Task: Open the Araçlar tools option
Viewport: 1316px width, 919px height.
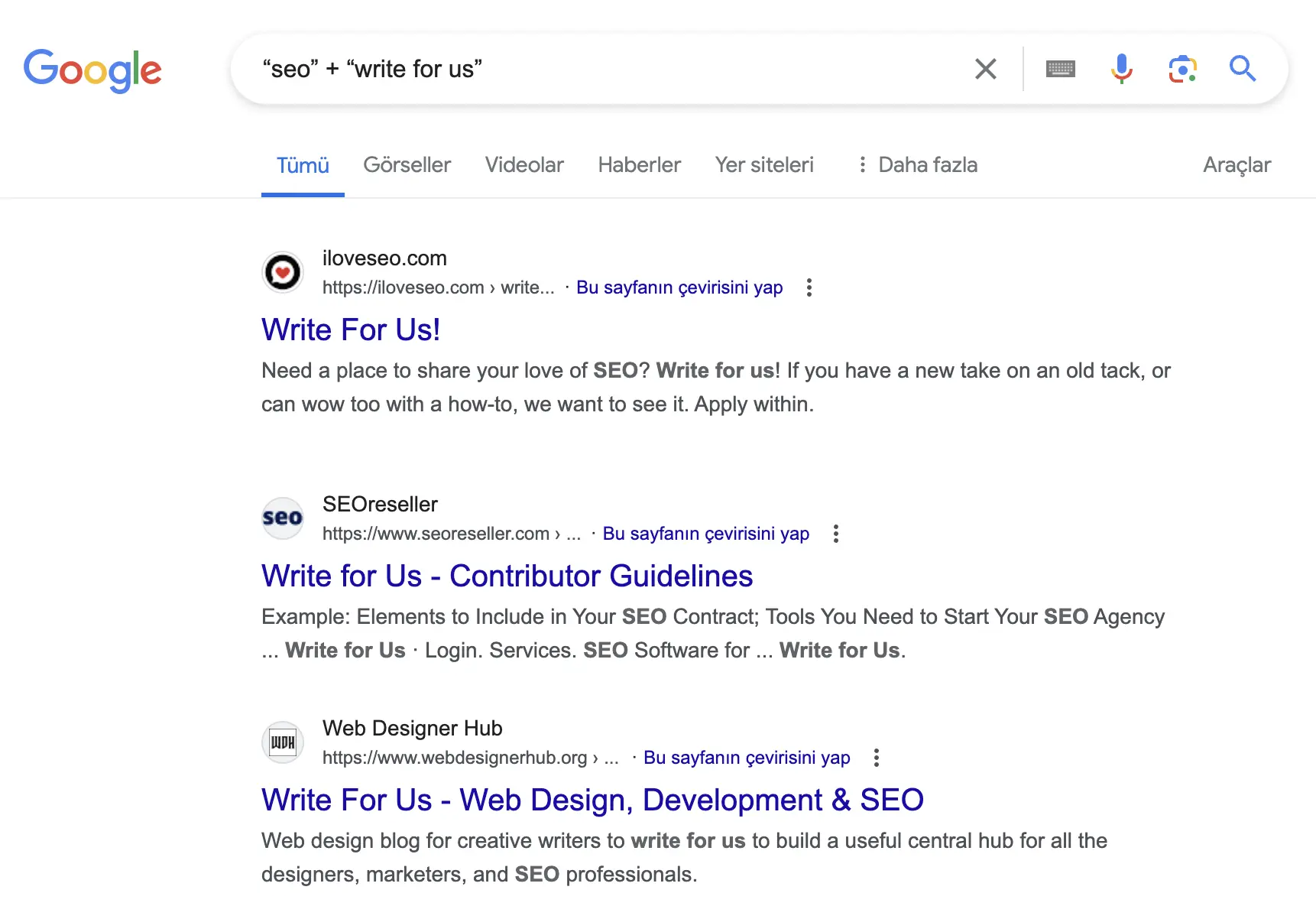Action: [1237, 165]
